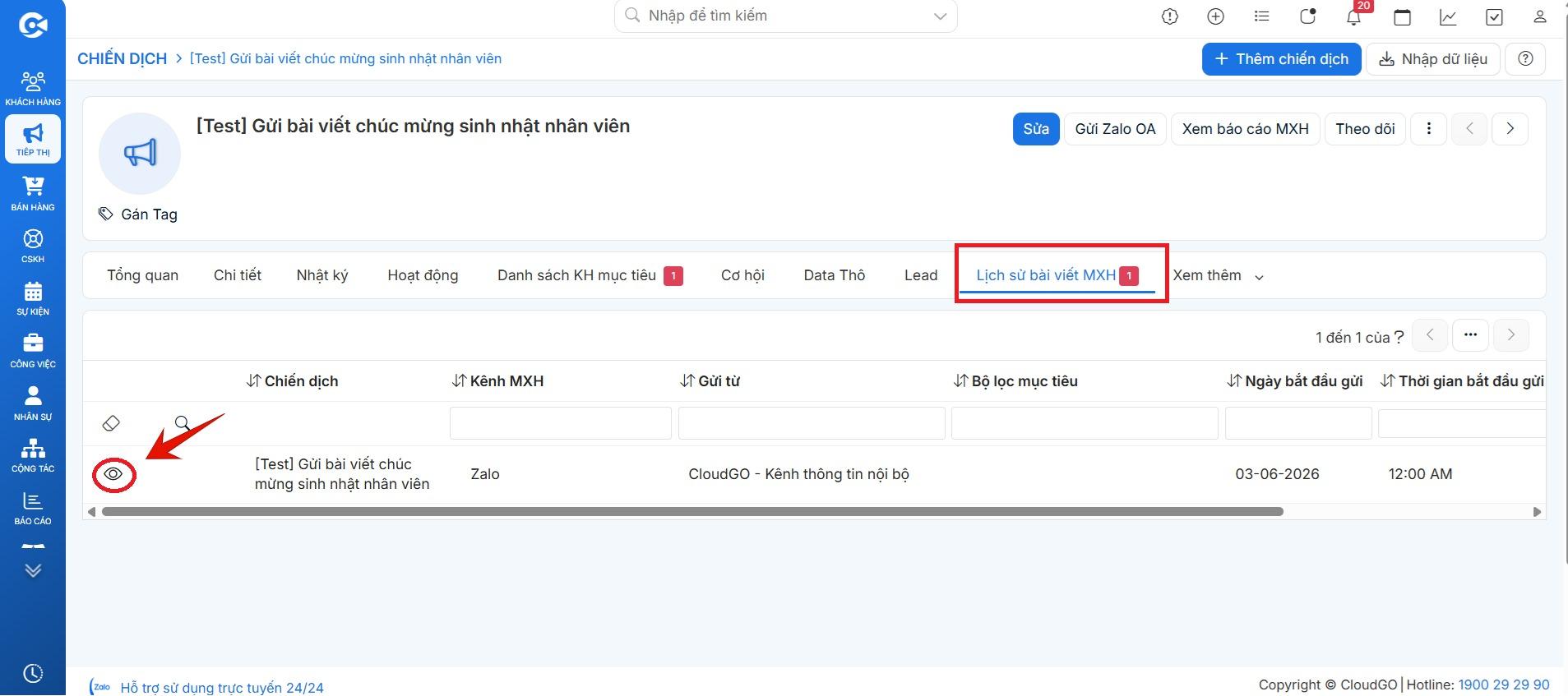
Task: Open the CloudGO logo home
Action: 32,25
